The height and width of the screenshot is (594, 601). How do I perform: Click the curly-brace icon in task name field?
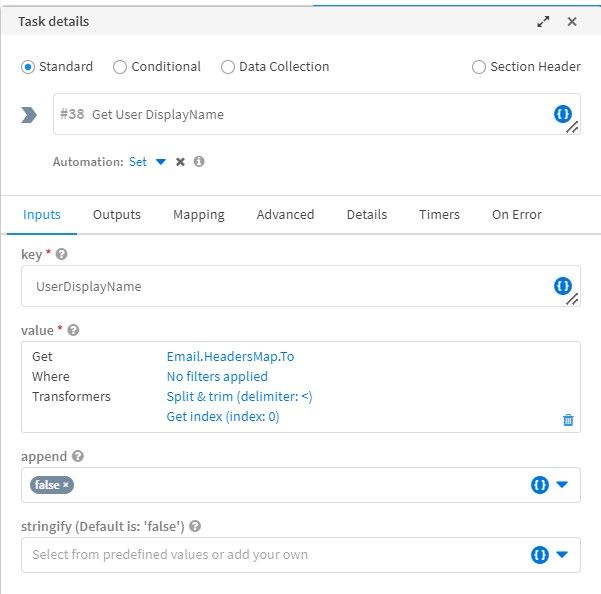562,114
